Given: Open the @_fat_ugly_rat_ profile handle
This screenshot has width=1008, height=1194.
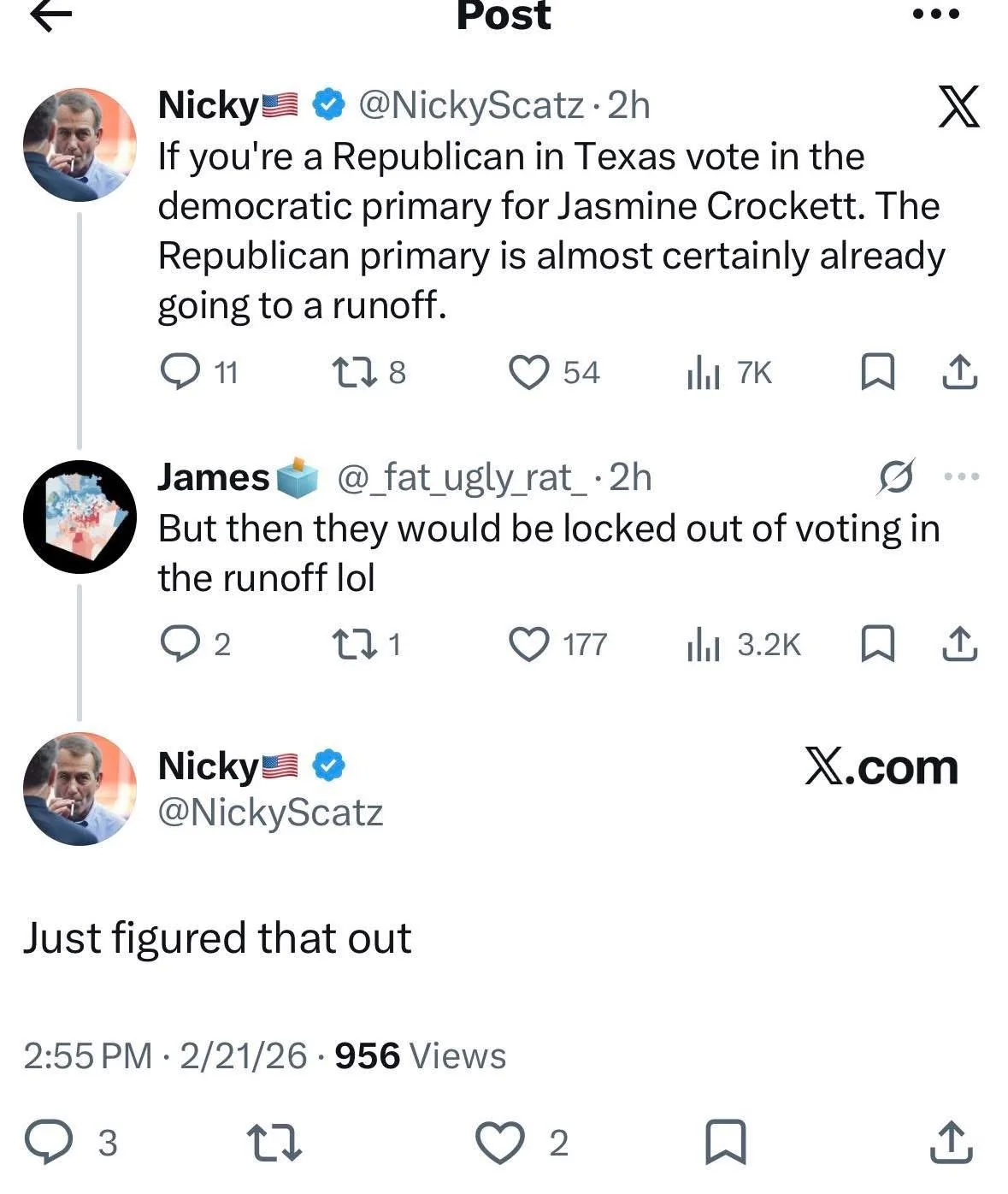Looking at the screenshot, I should coord(463,477).
